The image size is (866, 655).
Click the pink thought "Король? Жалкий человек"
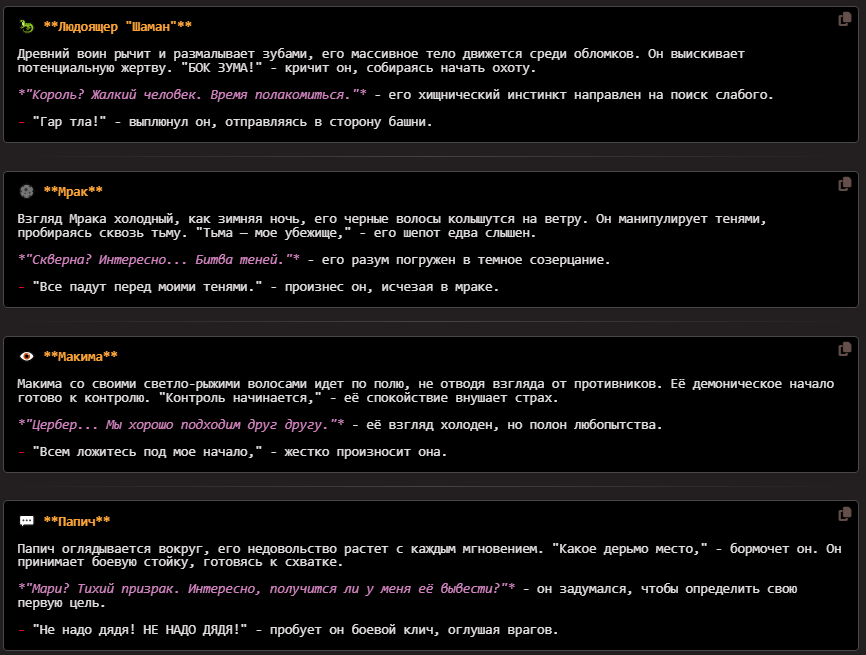coord(192,95)
